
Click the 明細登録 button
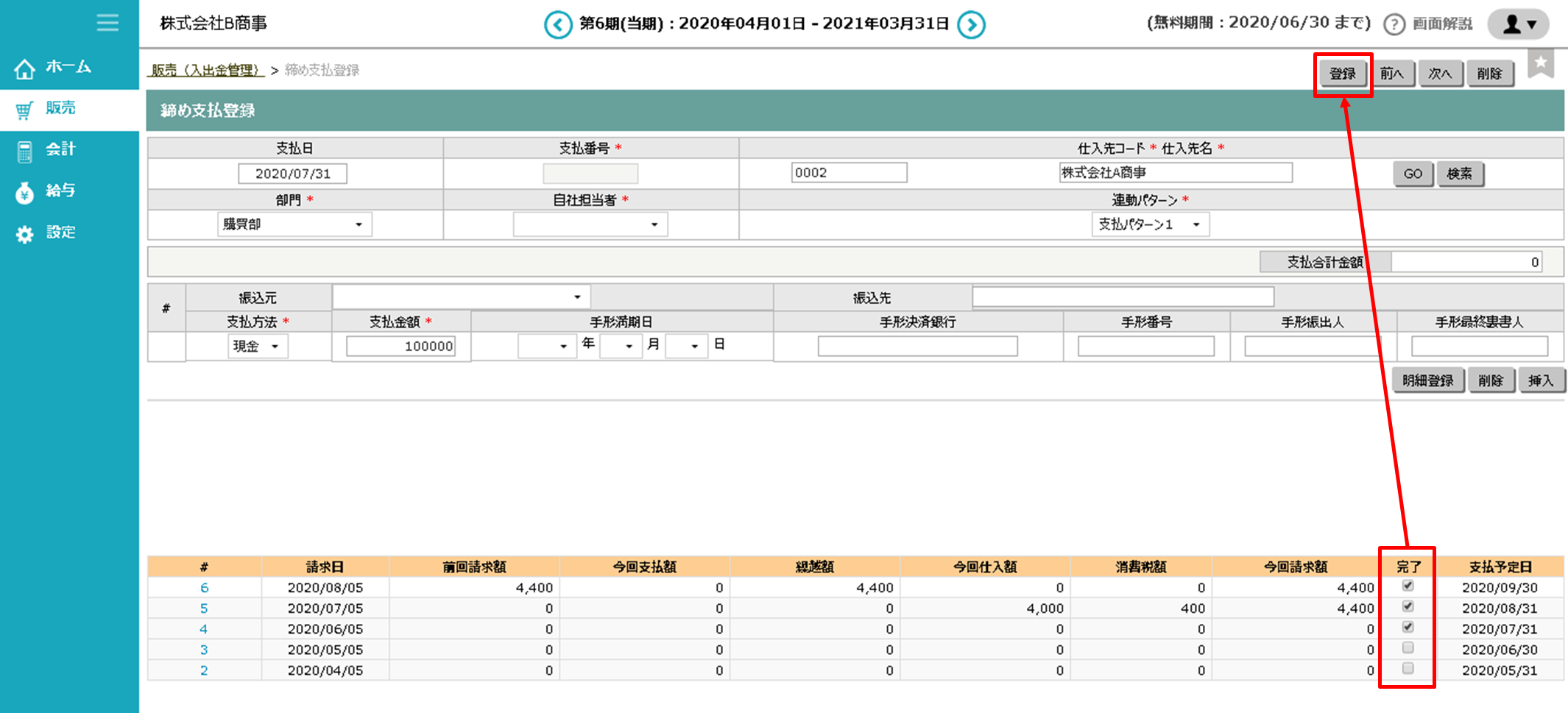coord(1427,380)
